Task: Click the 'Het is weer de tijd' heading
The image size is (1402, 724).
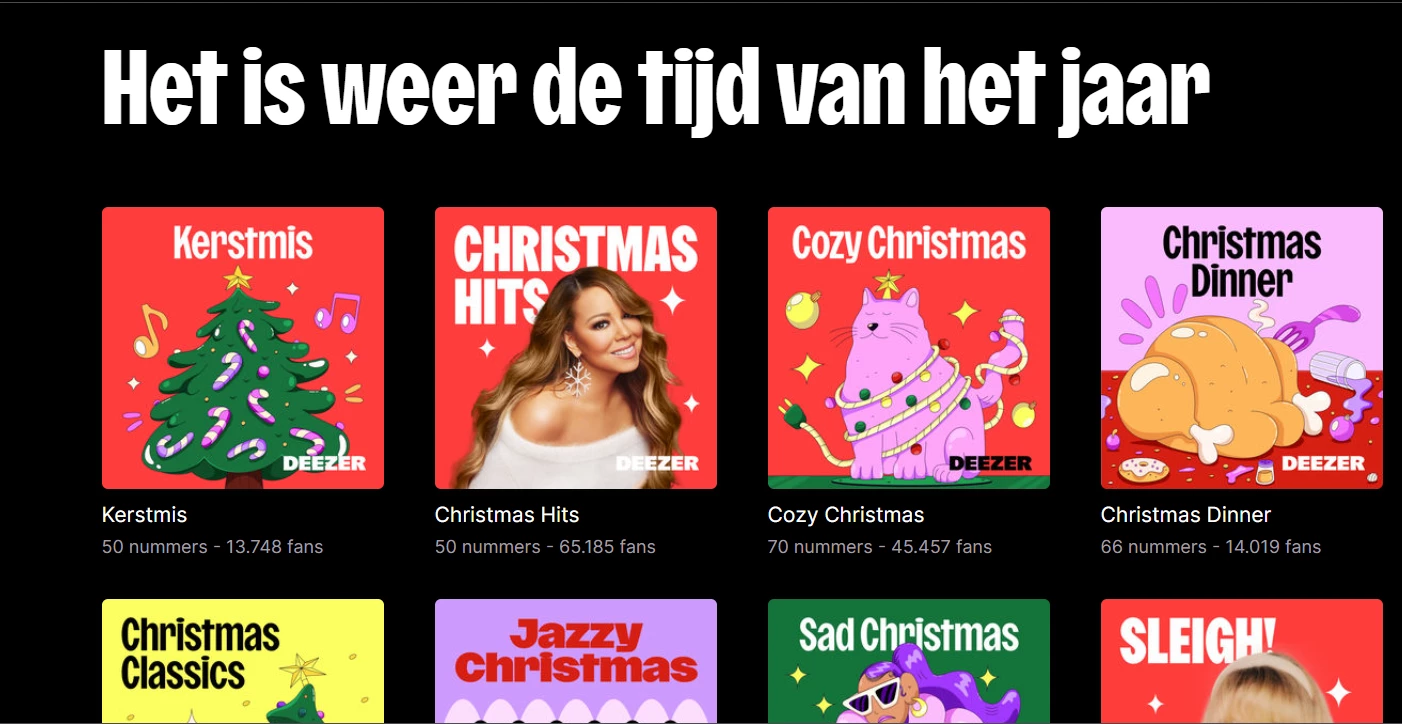Action: pyautogui.click(x=656, y=89)
